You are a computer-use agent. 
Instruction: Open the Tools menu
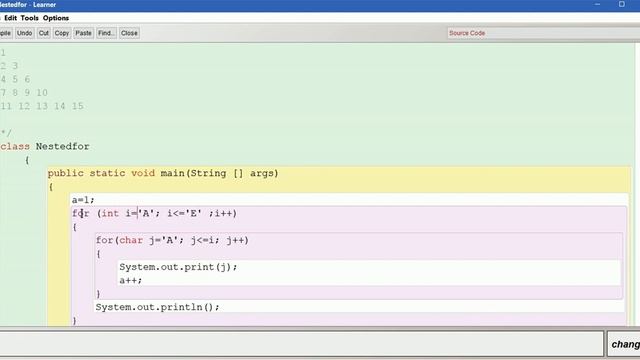point(29,18)
